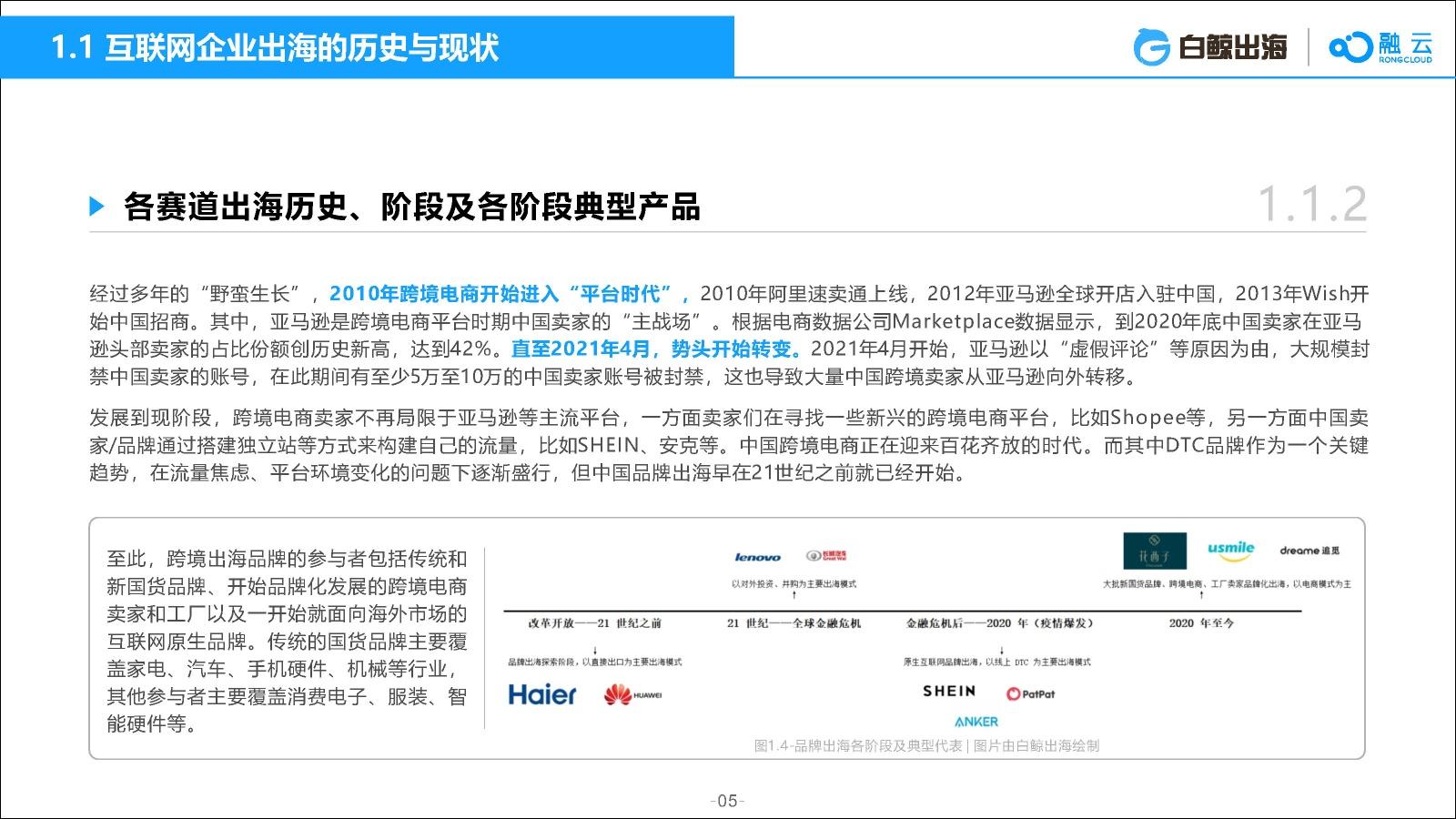Select the lenovo logo on the timeline
The image size is (1456, 819).
(x=757, y=557)
